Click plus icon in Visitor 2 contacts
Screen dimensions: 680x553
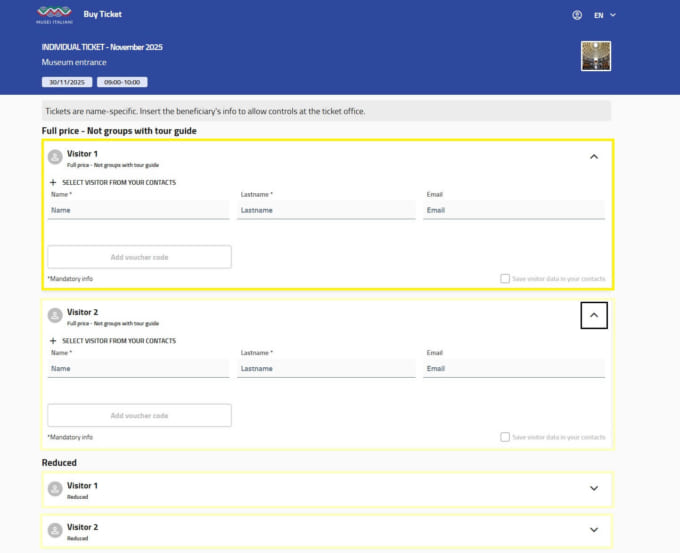pyautogui.click(x=53, y=341)
